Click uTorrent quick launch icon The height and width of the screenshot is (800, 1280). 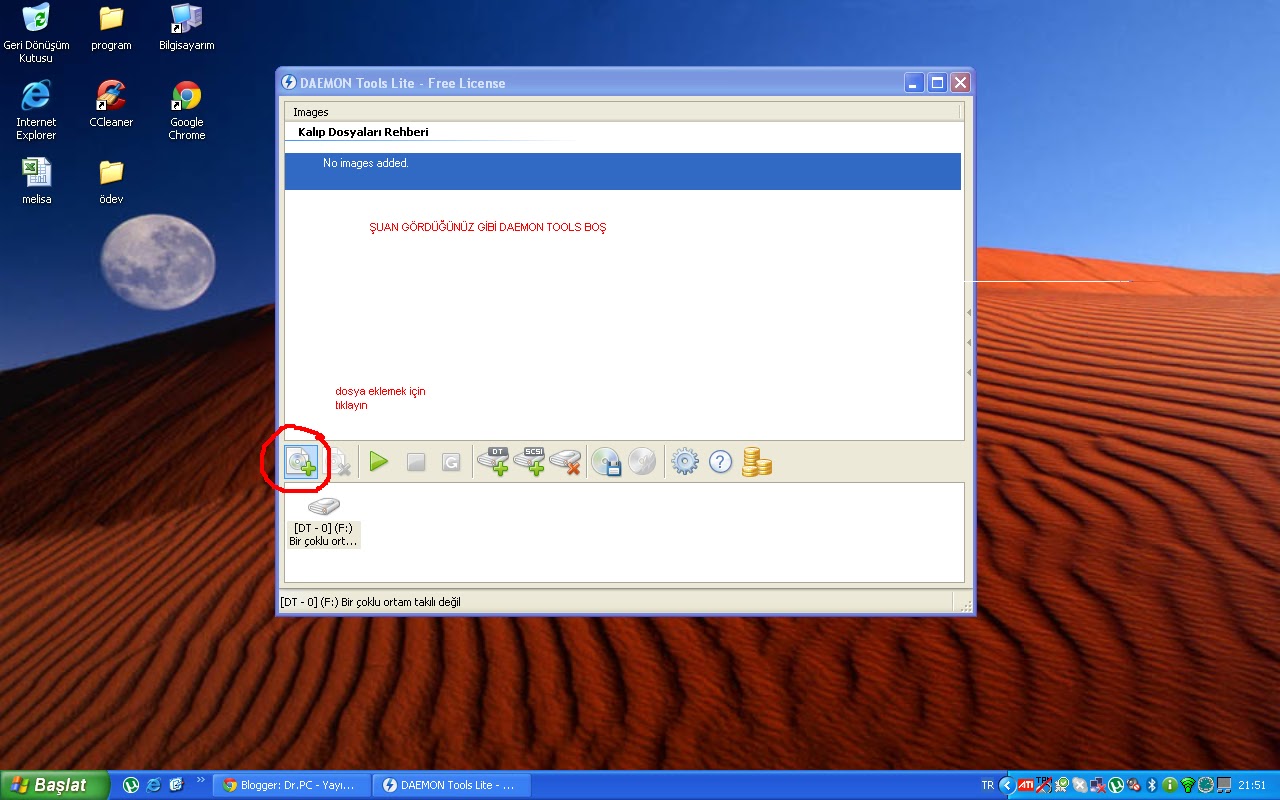point(130,785)
